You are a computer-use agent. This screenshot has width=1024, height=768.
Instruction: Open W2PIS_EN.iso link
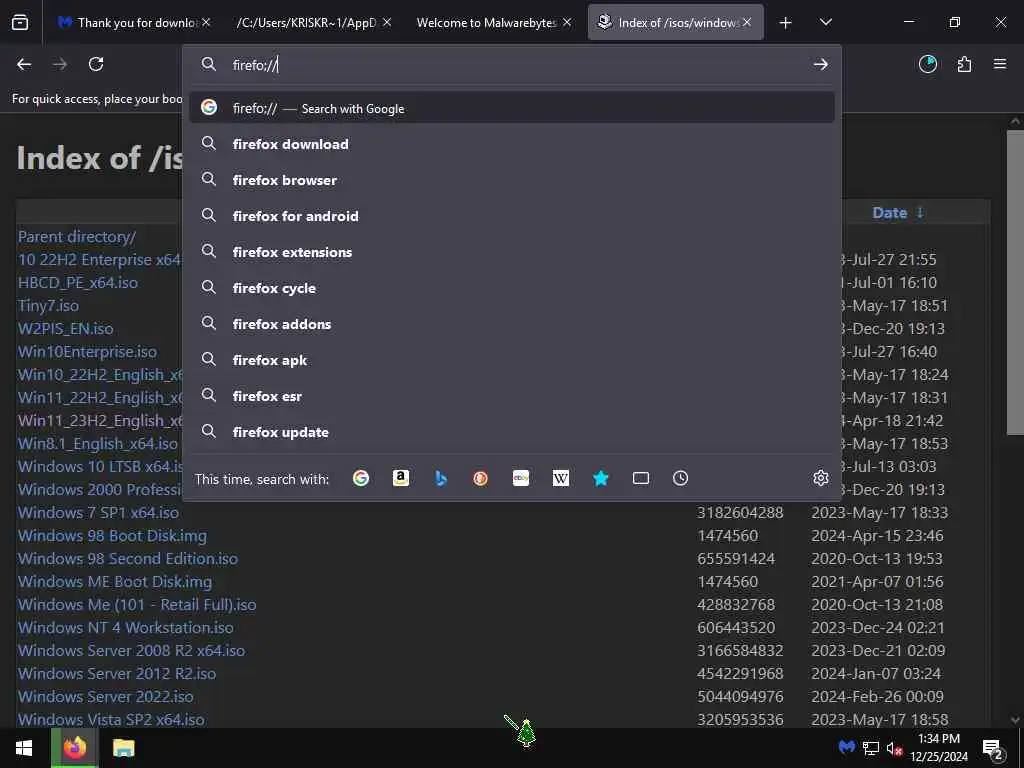(65, 328)
